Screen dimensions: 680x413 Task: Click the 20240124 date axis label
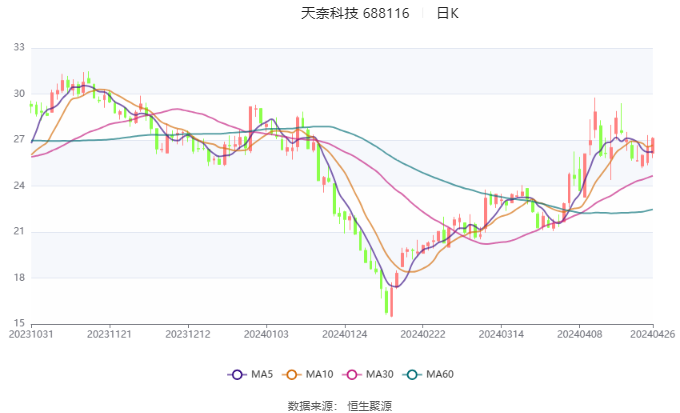pos(345,334)
